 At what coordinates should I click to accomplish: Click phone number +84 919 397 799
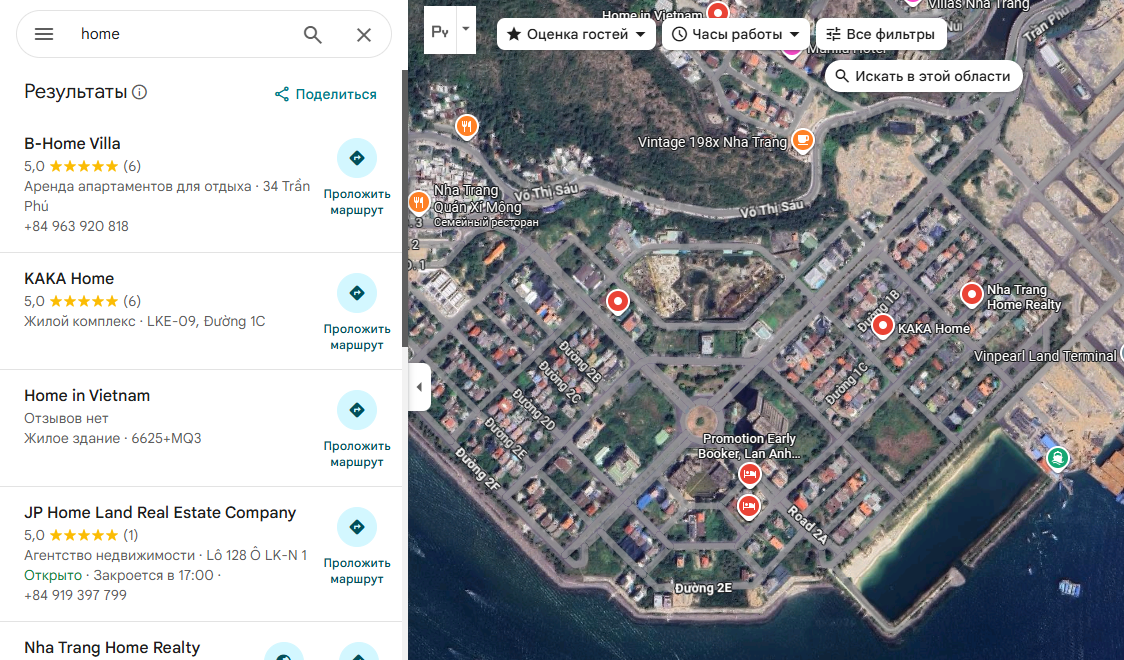[75, 595]
